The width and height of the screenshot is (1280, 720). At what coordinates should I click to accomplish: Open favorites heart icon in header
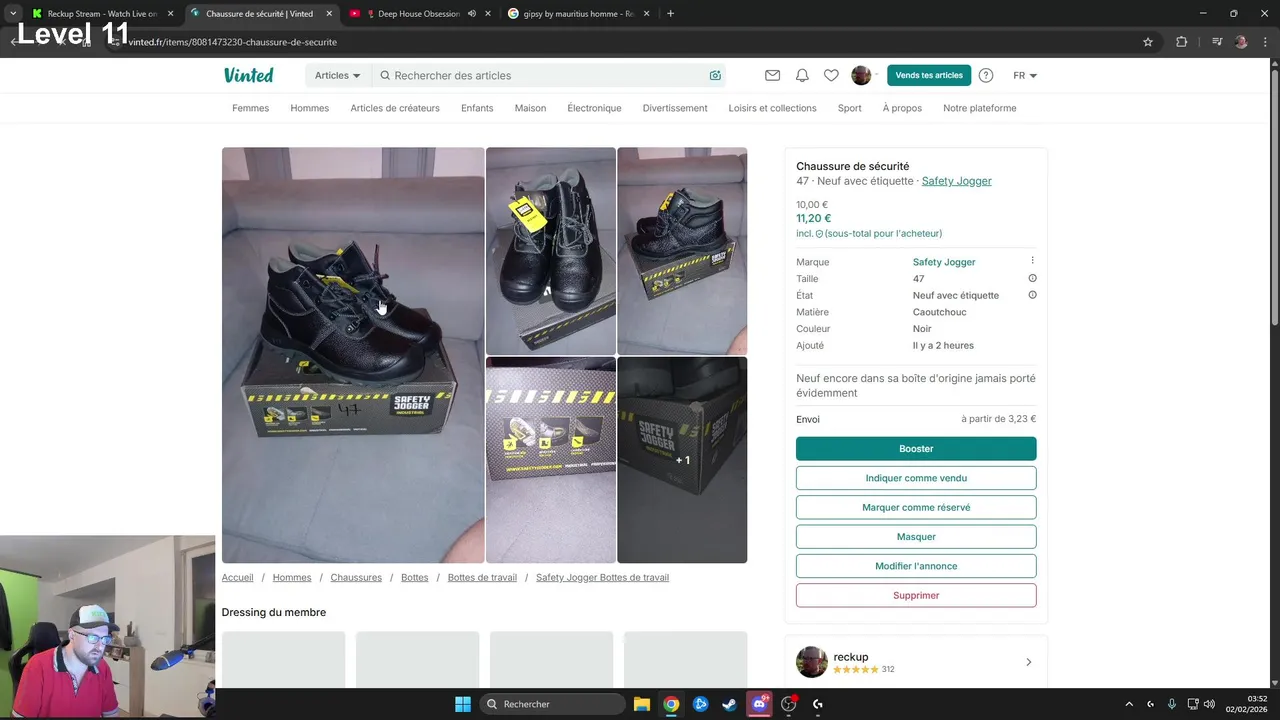pos(831,75)
